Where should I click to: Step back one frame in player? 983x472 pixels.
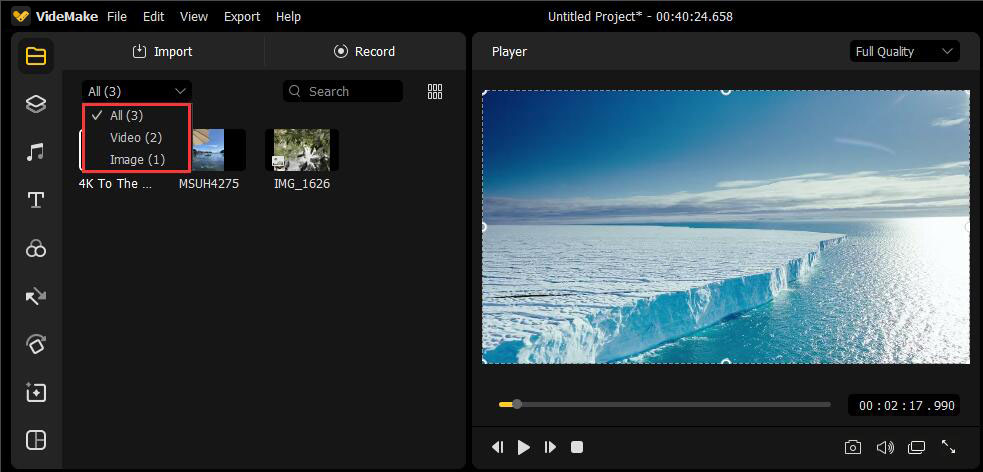[498, 447]
